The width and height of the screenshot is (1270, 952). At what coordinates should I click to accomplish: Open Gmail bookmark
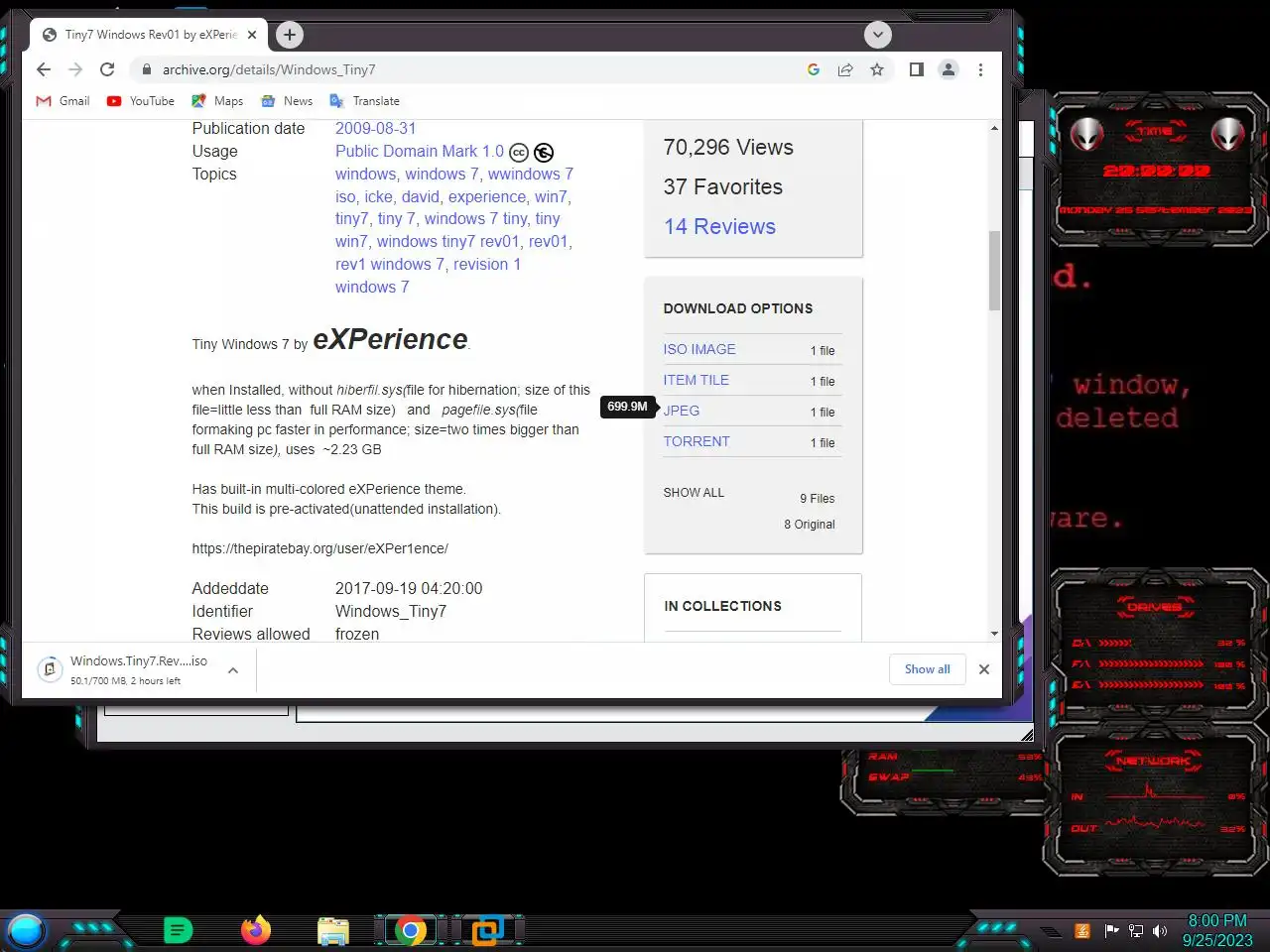[63, 101]
